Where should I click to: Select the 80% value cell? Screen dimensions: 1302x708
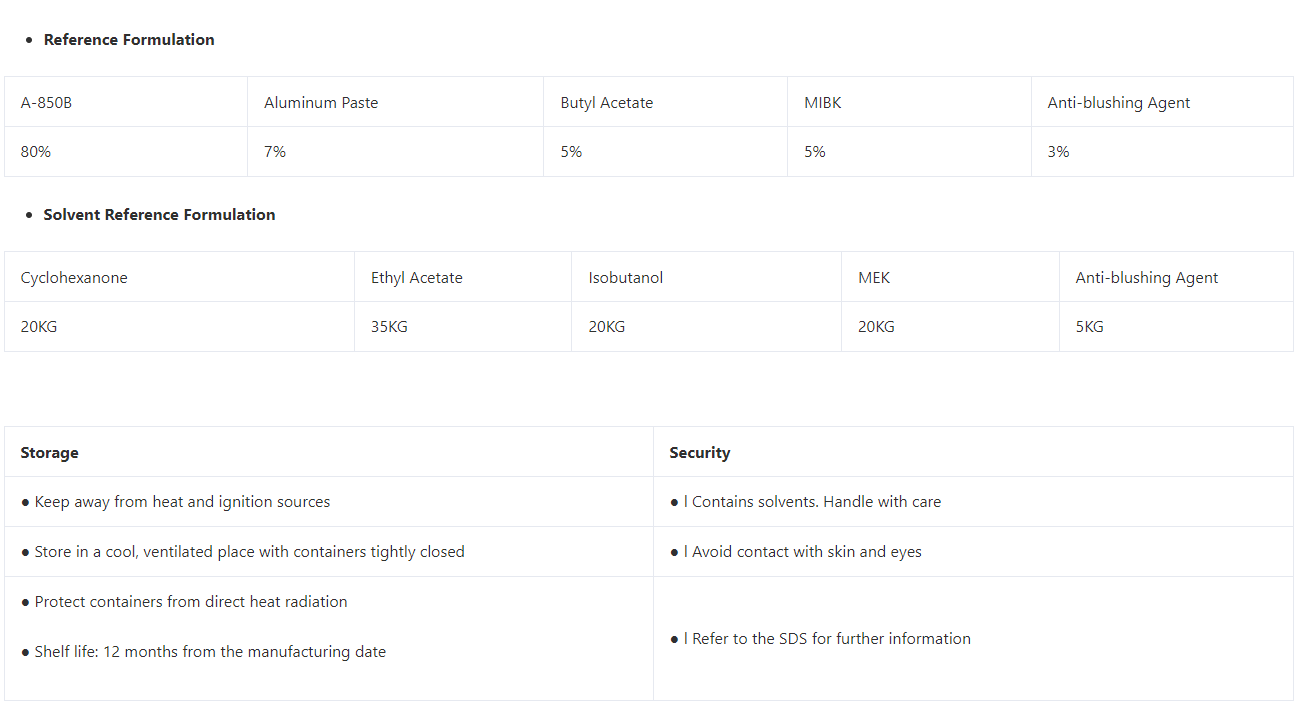126,152
